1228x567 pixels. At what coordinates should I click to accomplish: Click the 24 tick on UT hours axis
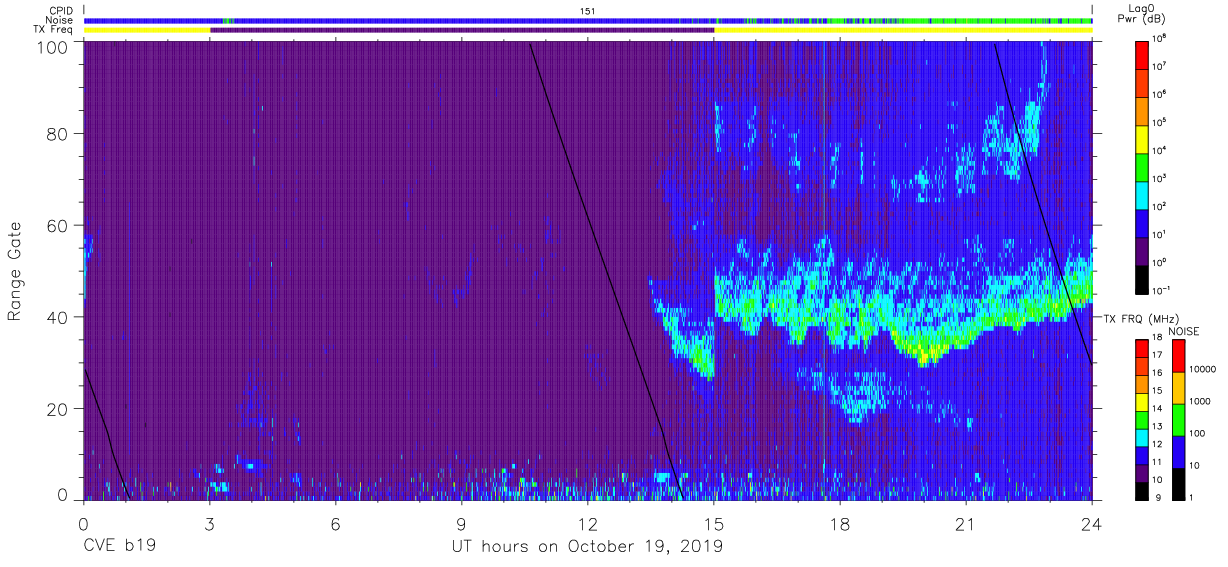[1092, 524]
